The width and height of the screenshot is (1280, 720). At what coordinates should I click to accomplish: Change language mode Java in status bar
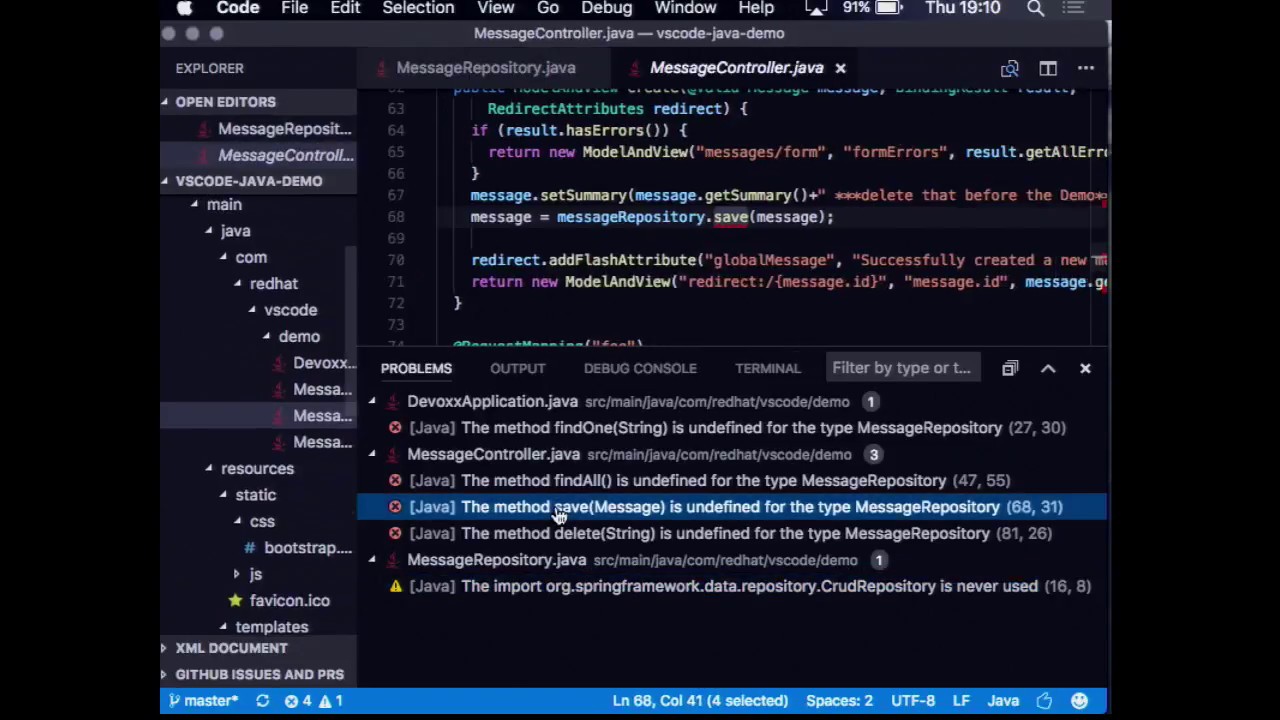coord(1003,701)
